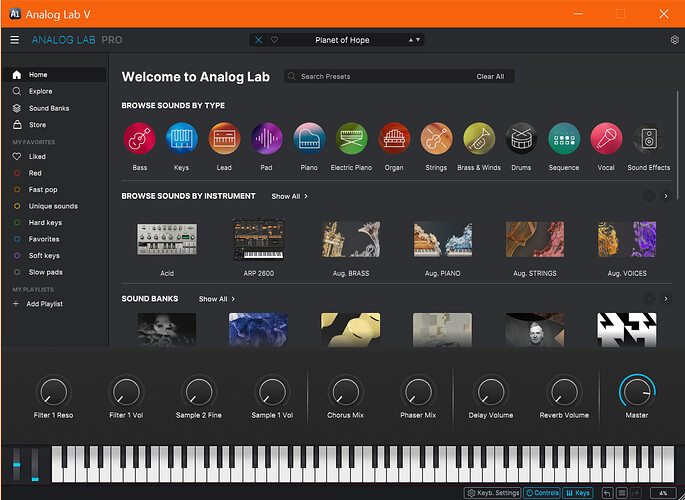The image size is (685, 500).
Task: Browse the Piano sound type
Action: coord(309,139)
